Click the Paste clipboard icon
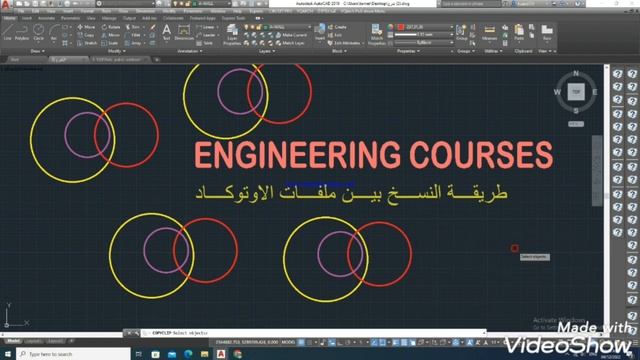Screen dimensions: 640x360 (x=519, y=32)
